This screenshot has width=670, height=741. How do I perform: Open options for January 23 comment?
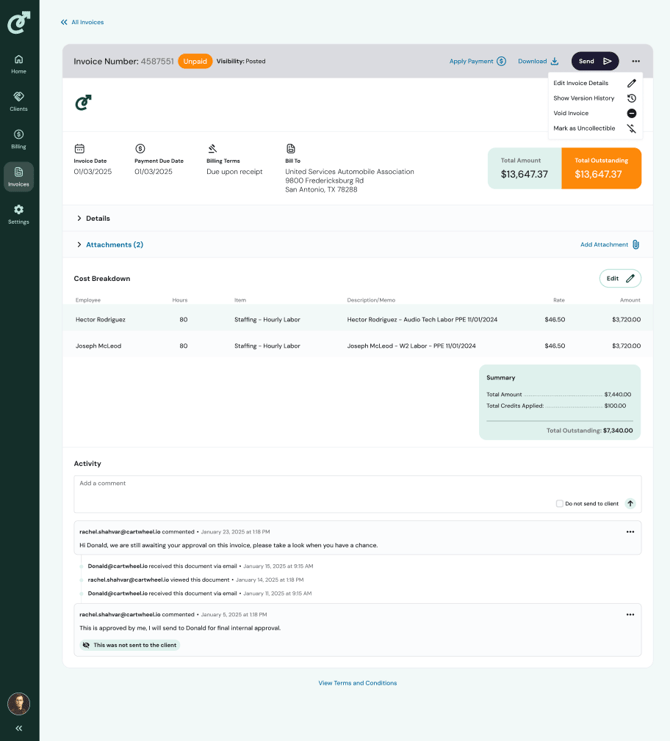pyautogui.click(x=630, y=532)
